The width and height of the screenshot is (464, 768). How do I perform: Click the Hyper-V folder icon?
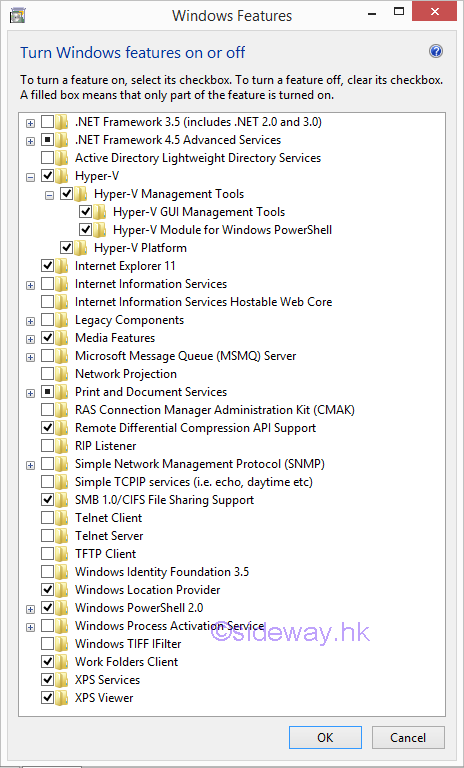click(x=62, y=175)
